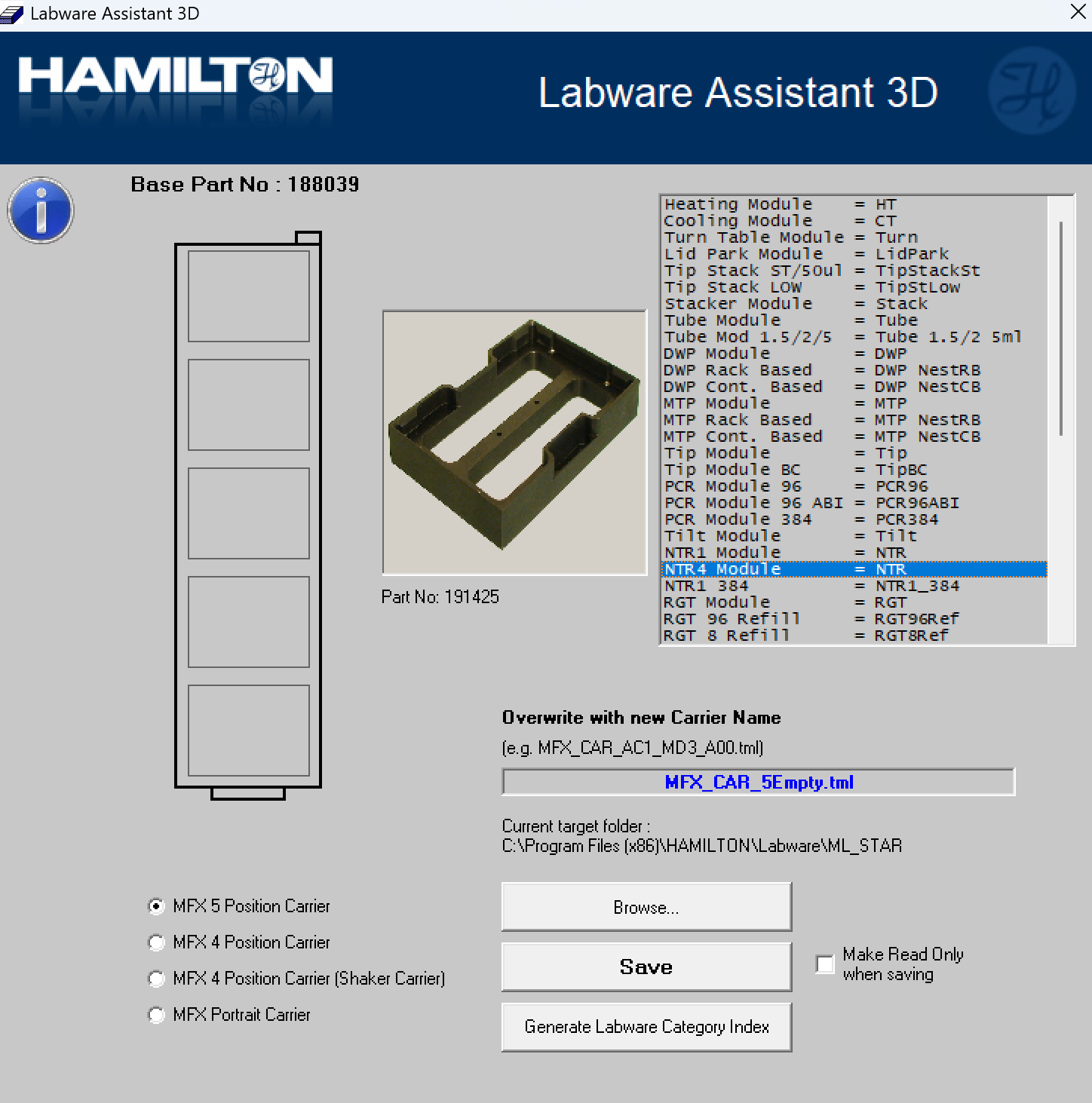Select 'Lid Park Module = LidPark' row
Screen dimensions: 1092x1103
tap(854, 254)
